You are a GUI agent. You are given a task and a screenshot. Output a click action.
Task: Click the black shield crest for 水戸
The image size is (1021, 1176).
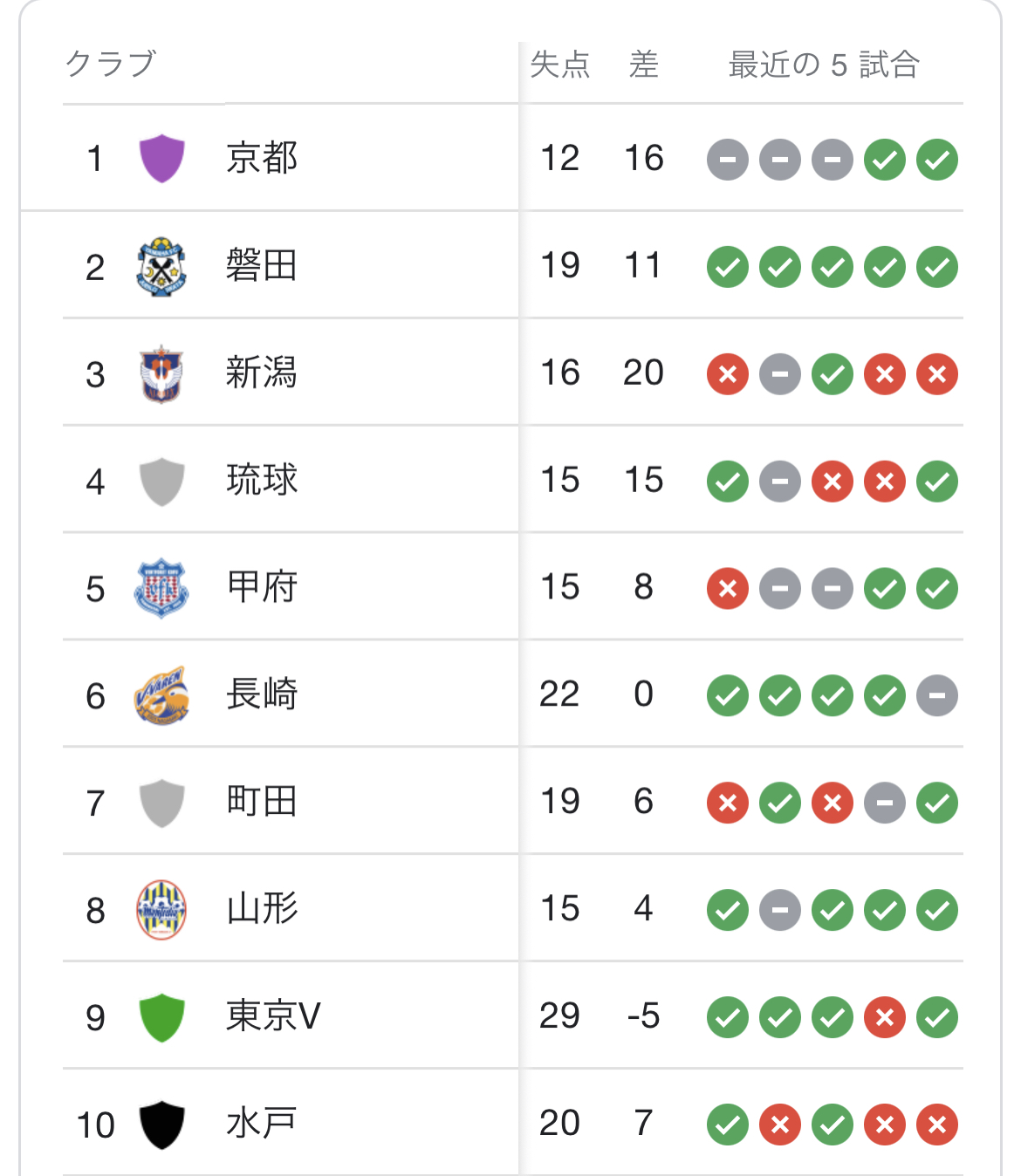coord(161,1125)
